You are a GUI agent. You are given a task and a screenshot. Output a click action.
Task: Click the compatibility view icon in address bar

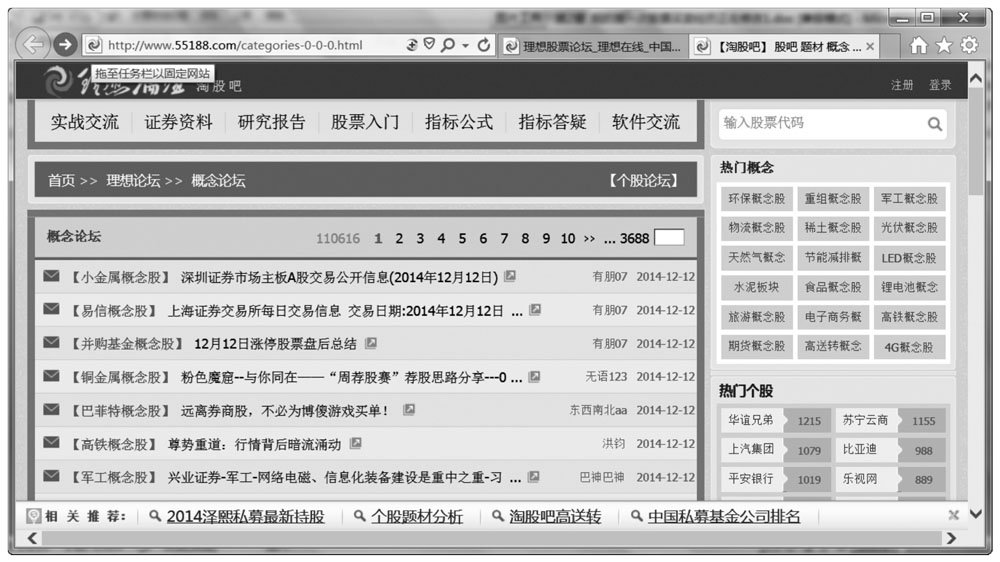412,45
